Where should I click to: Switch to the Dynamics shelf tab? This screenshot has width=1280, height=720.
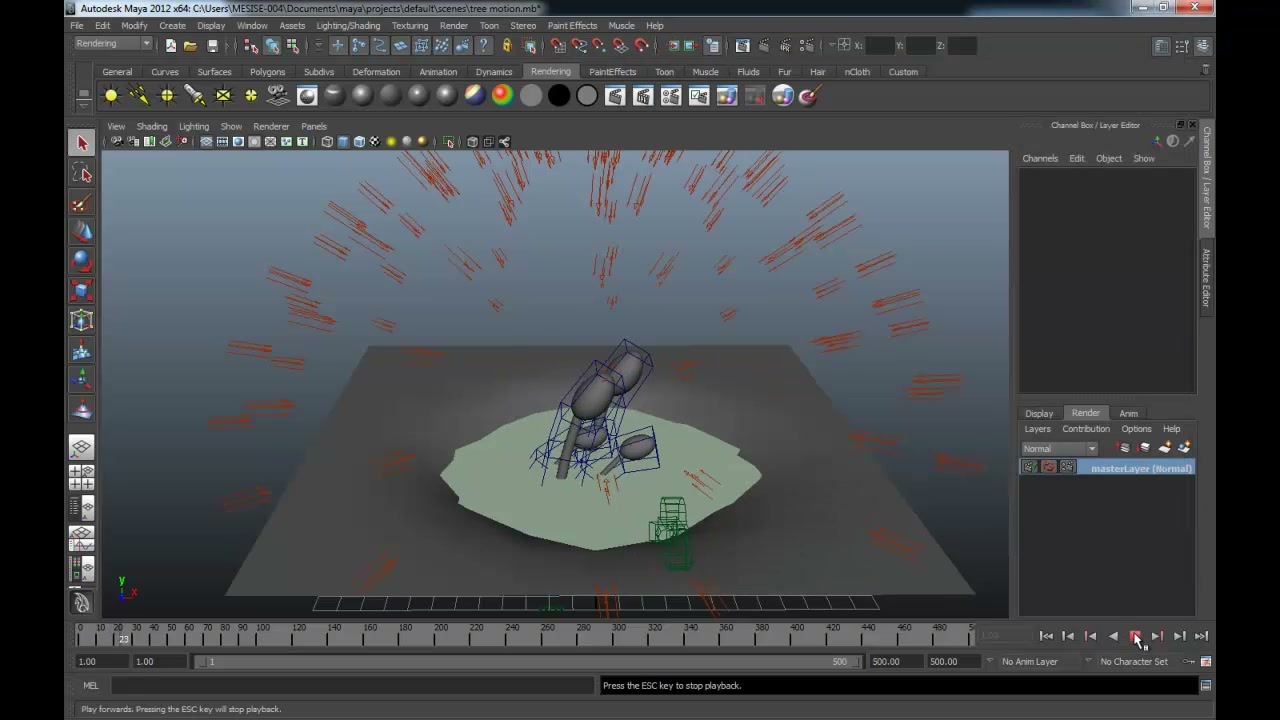pyautogui.click(x=494, y=72)
